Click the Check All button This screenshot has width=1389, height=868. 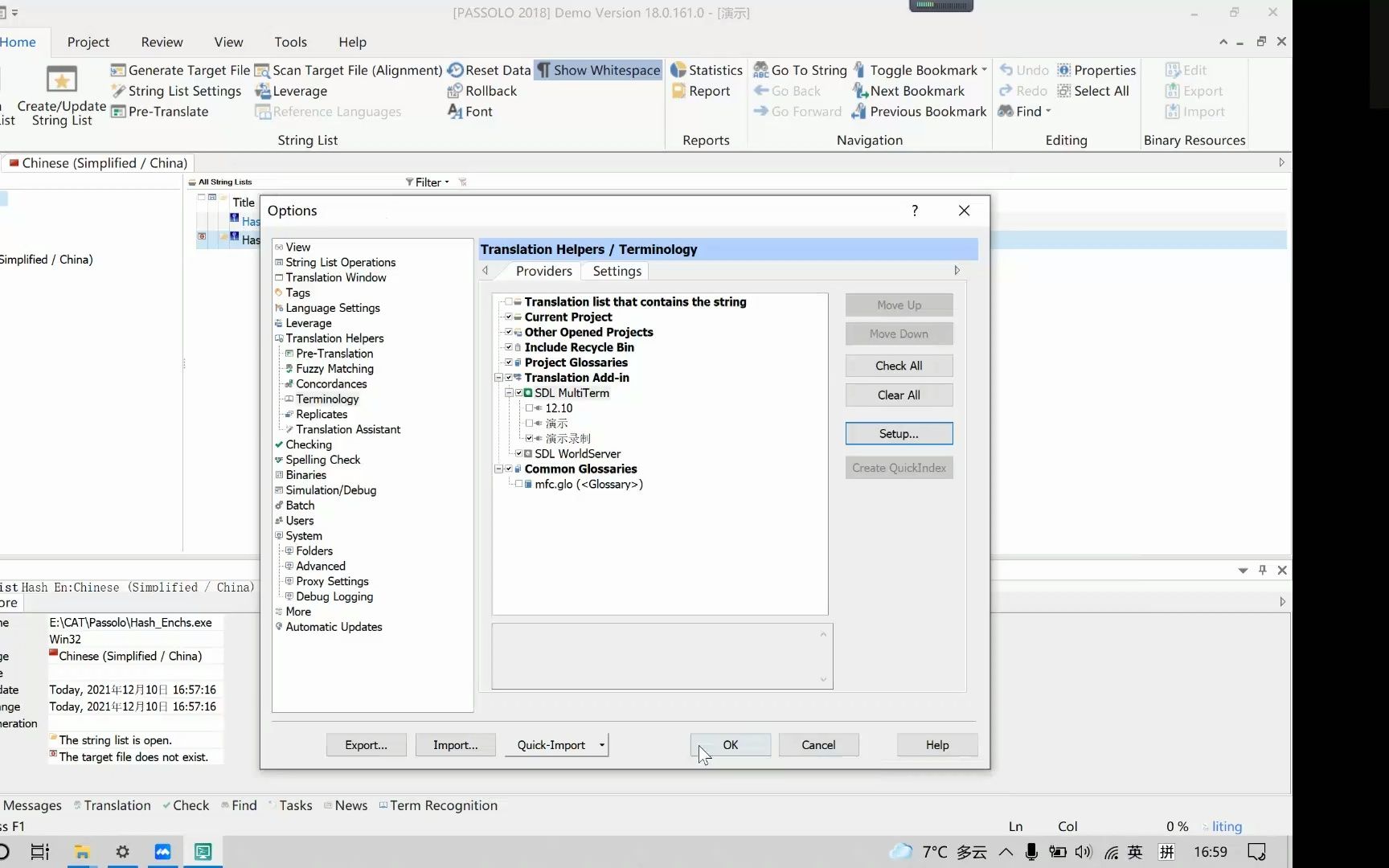(x=899, y=366)
